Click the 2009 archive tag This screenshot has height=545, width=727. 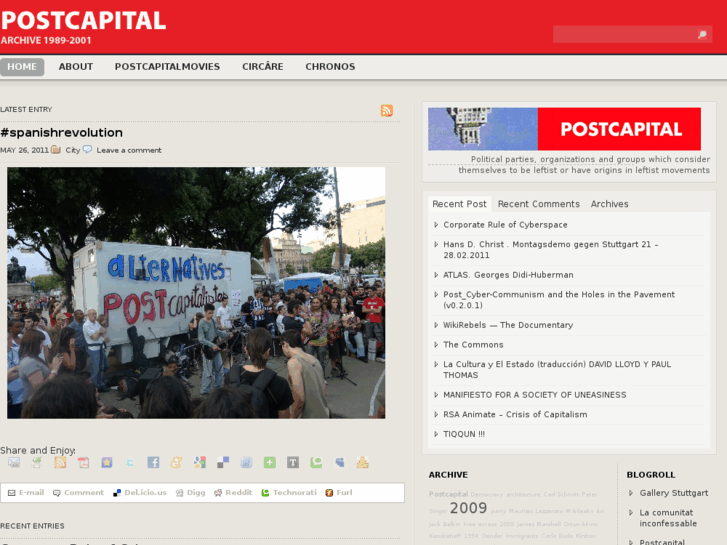click(x=468, y=508)
